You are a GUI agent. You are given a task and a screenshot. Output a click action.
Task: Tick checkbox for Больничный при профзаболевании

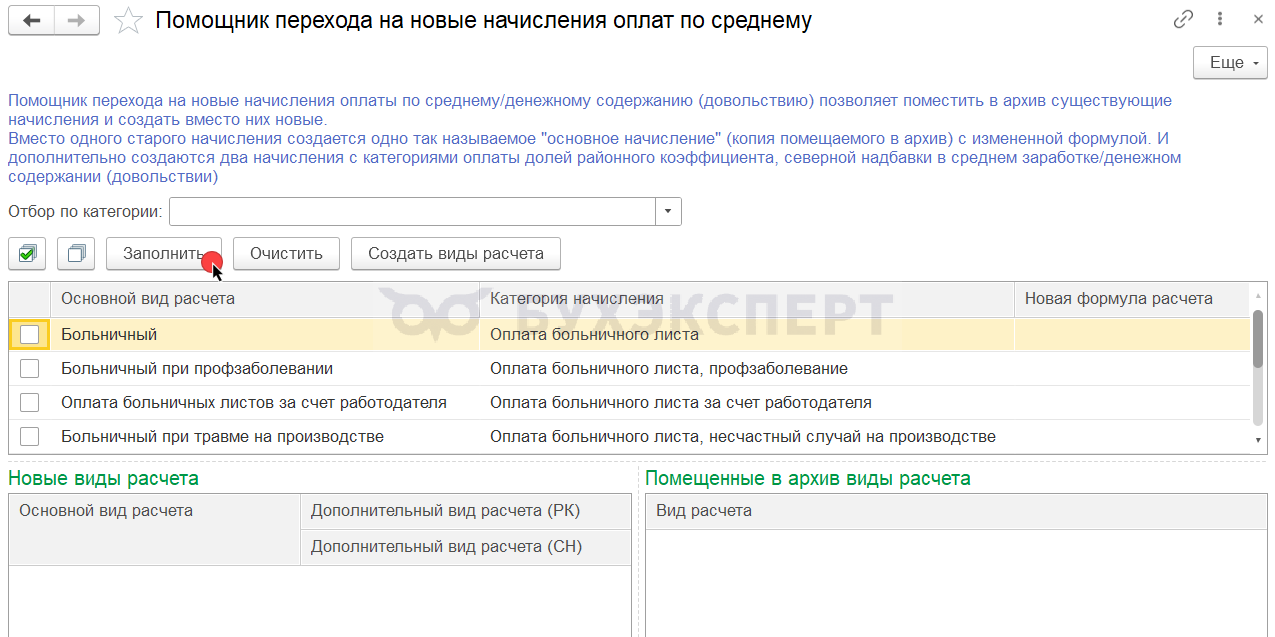click(x=30, y=369)
